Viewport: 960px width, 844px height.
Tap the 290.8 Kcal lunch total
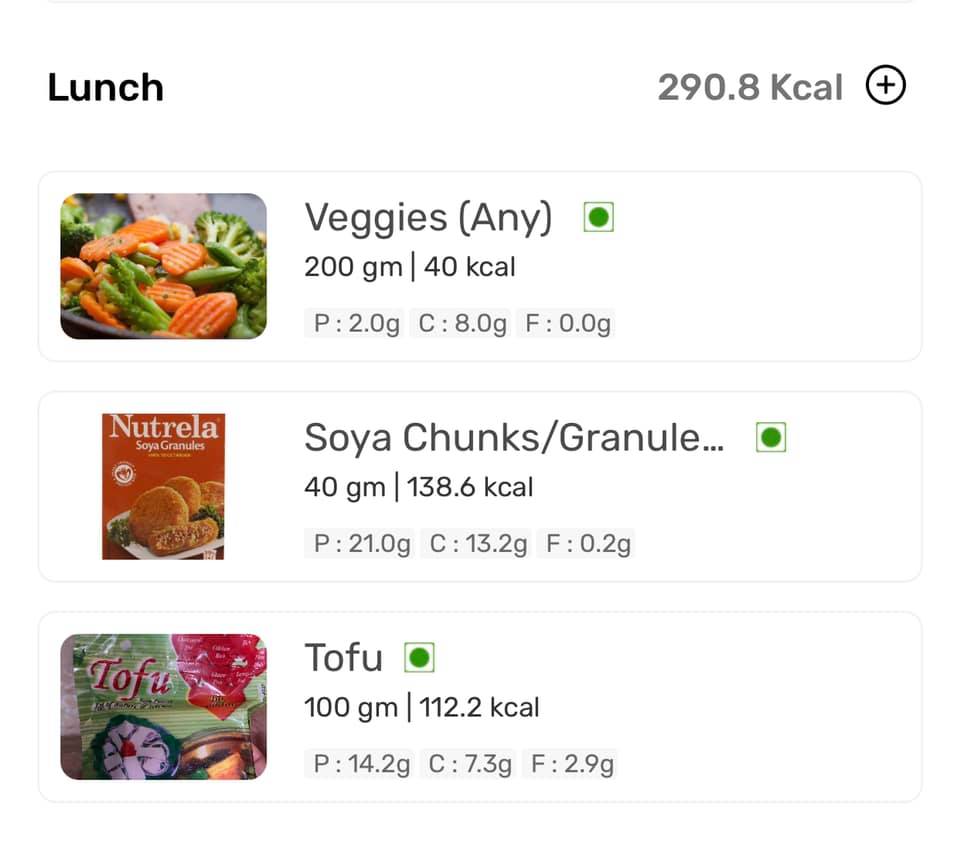750,87
